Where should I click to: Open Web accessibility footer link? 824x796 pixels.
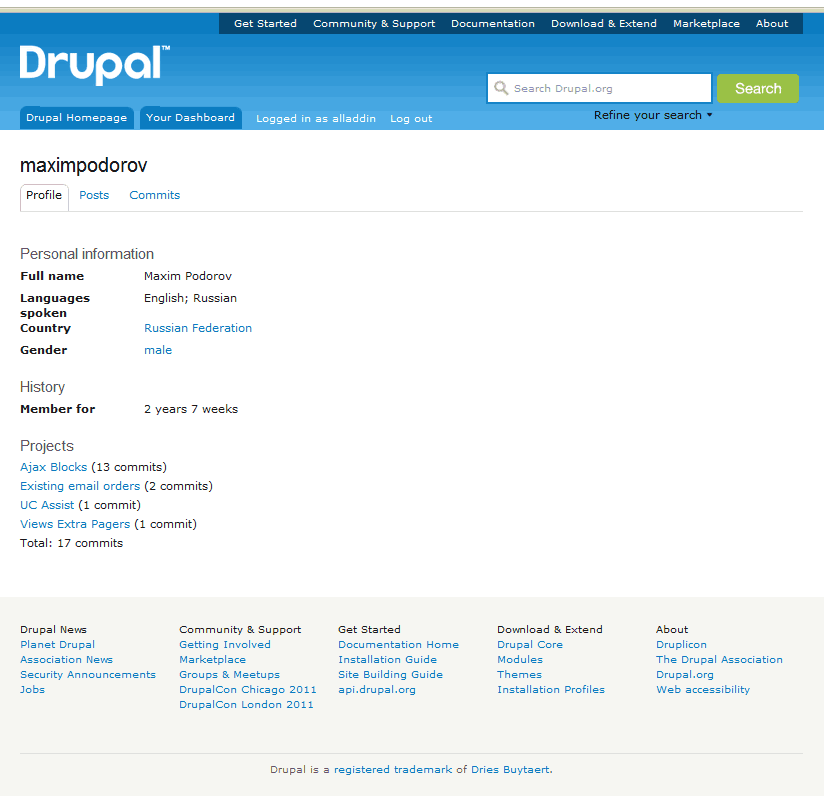[x=703, y=689]
